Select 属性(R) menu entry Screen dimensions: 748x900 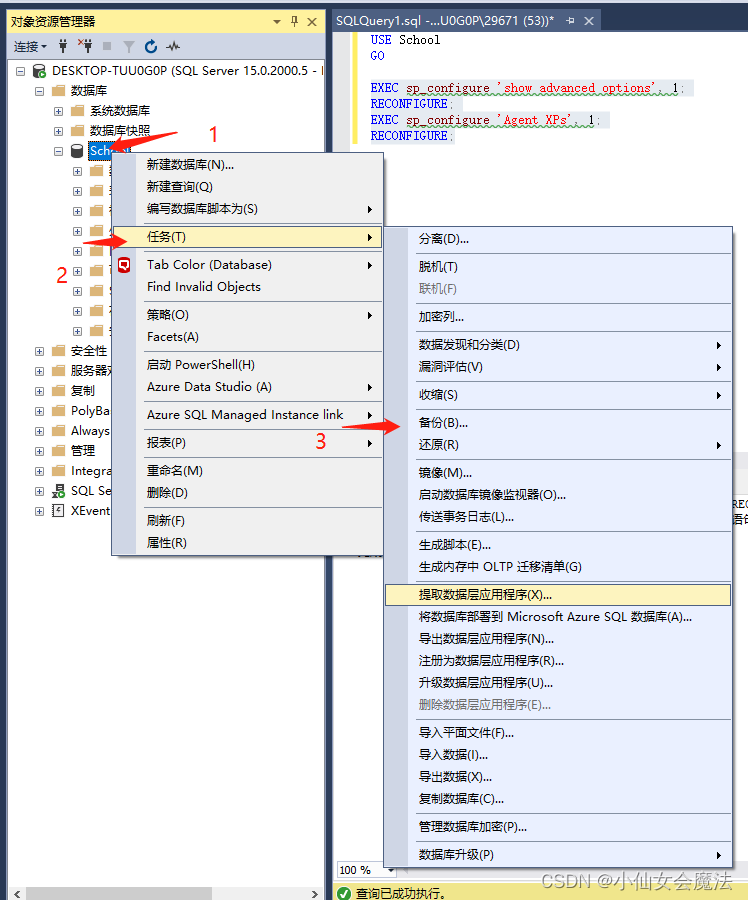pos(248,542)
